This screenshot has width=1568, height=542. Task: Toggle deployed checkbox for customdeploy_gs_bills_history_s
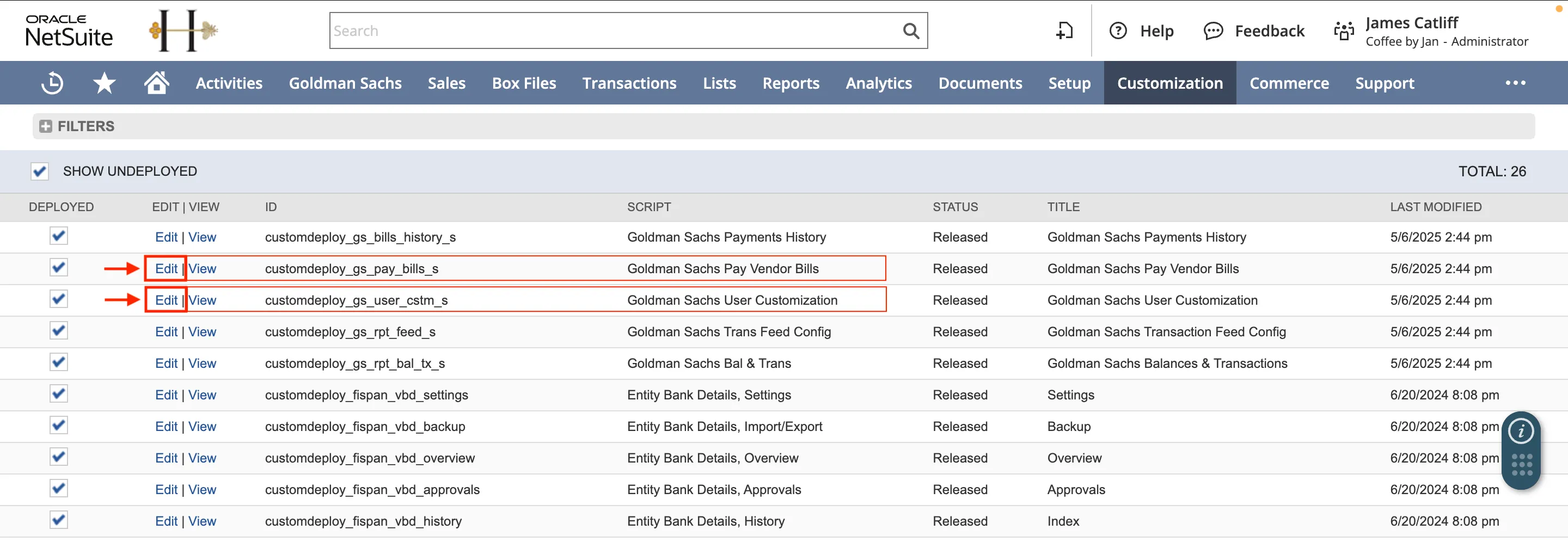[x=58, y=236]
